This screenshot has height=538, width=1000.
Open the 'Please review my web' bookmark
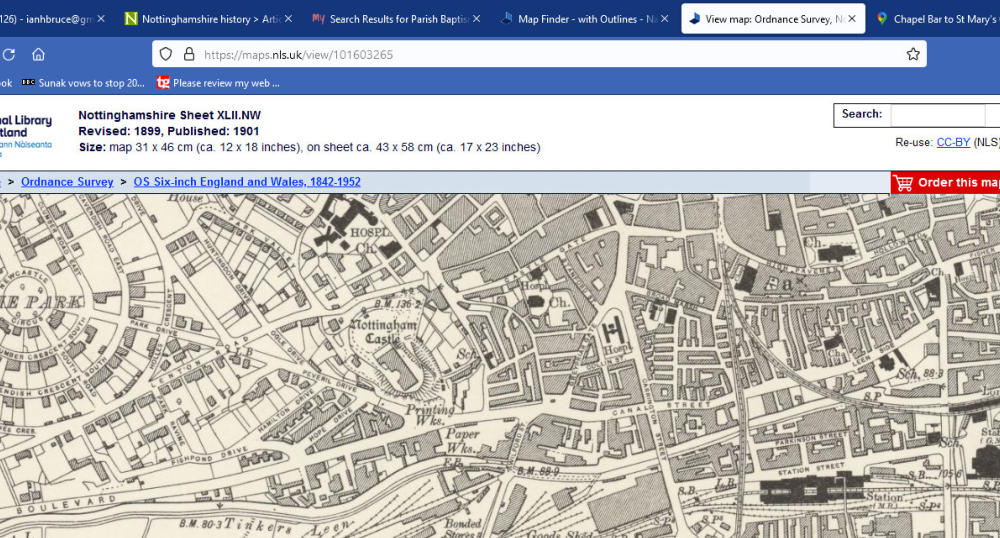pyautogui.click(x=218, y=83)
